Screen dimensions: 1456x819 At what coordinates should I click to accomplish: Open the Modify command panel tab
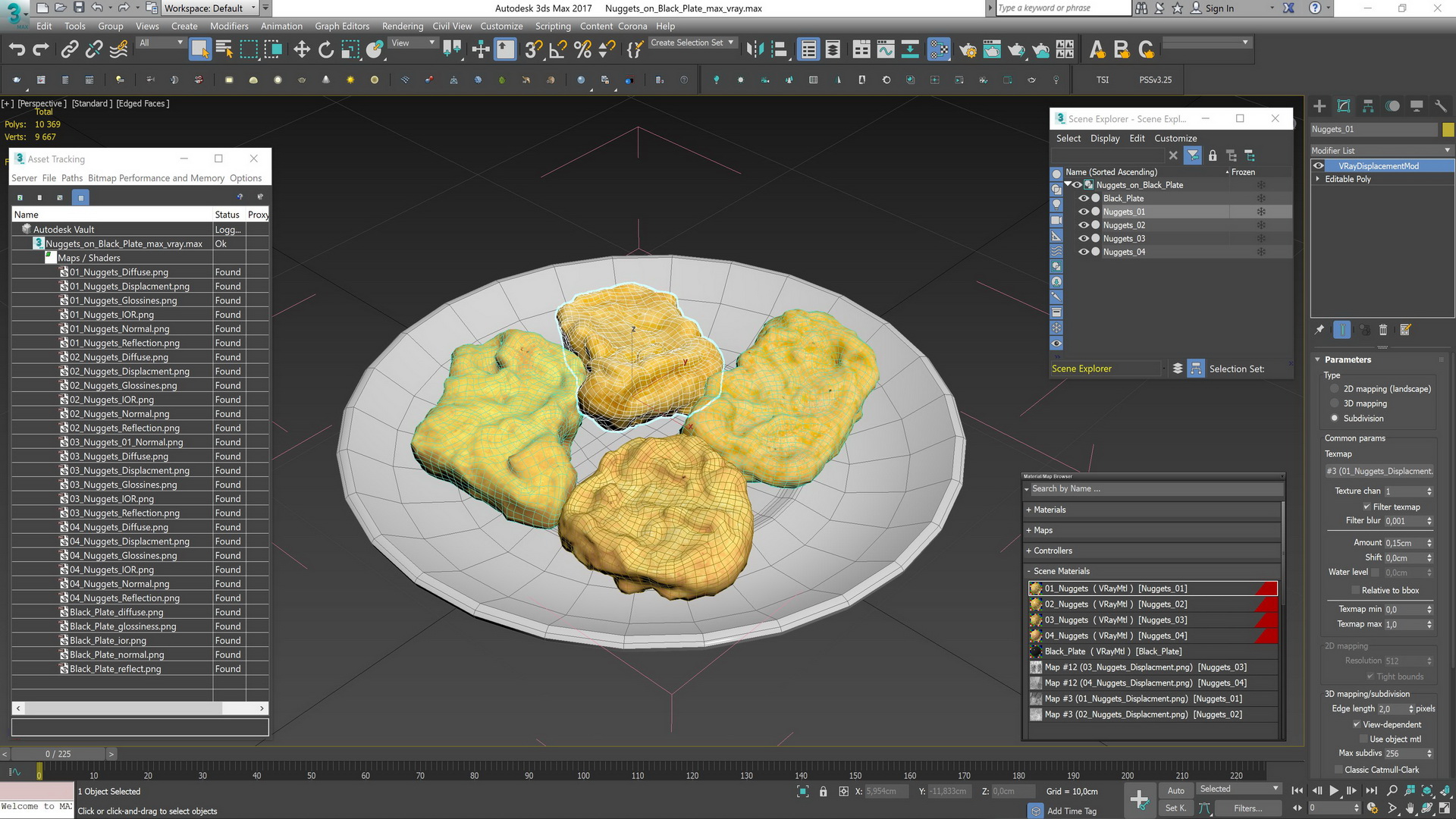coord(1344,106)
